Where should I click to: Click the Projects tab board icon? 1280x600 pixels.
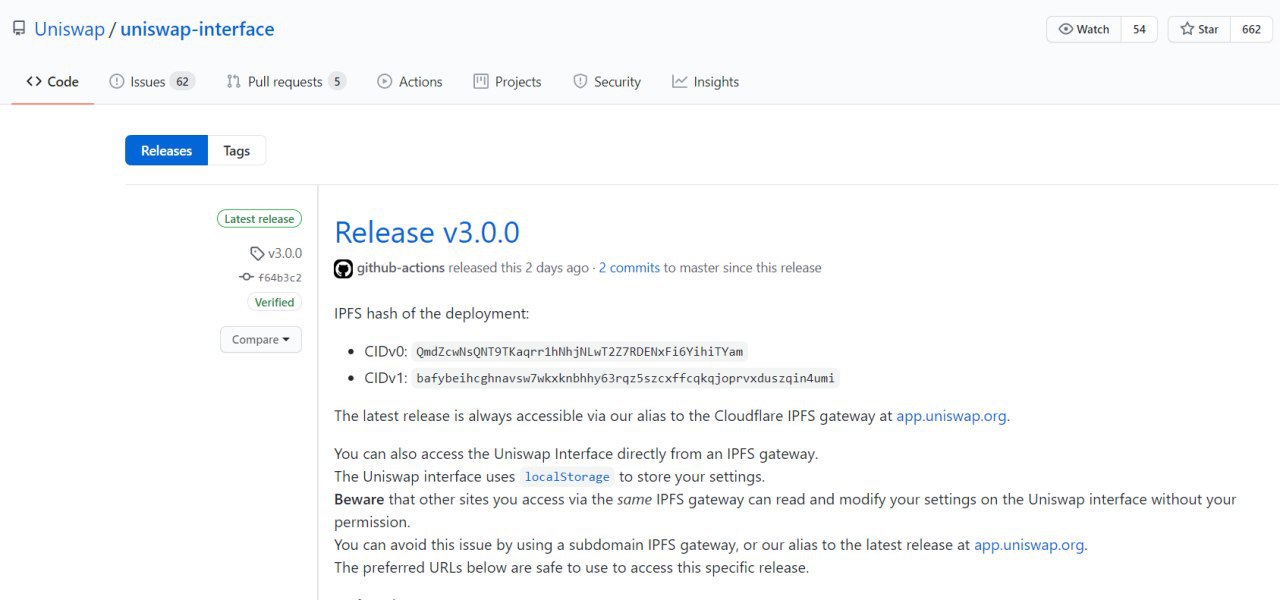[481, 82]
